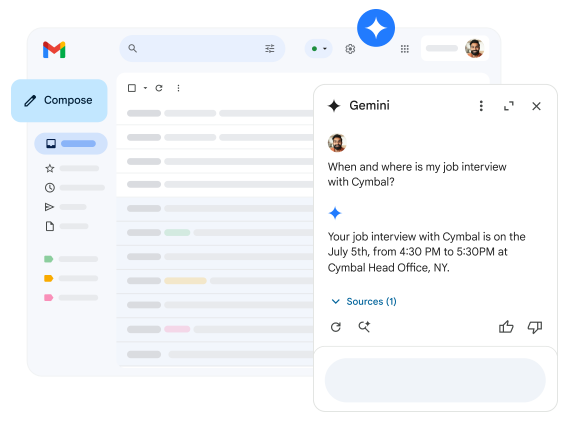586x425 pixels.
Task: Open Gemini panel more options menu
Action: point(481,106)
